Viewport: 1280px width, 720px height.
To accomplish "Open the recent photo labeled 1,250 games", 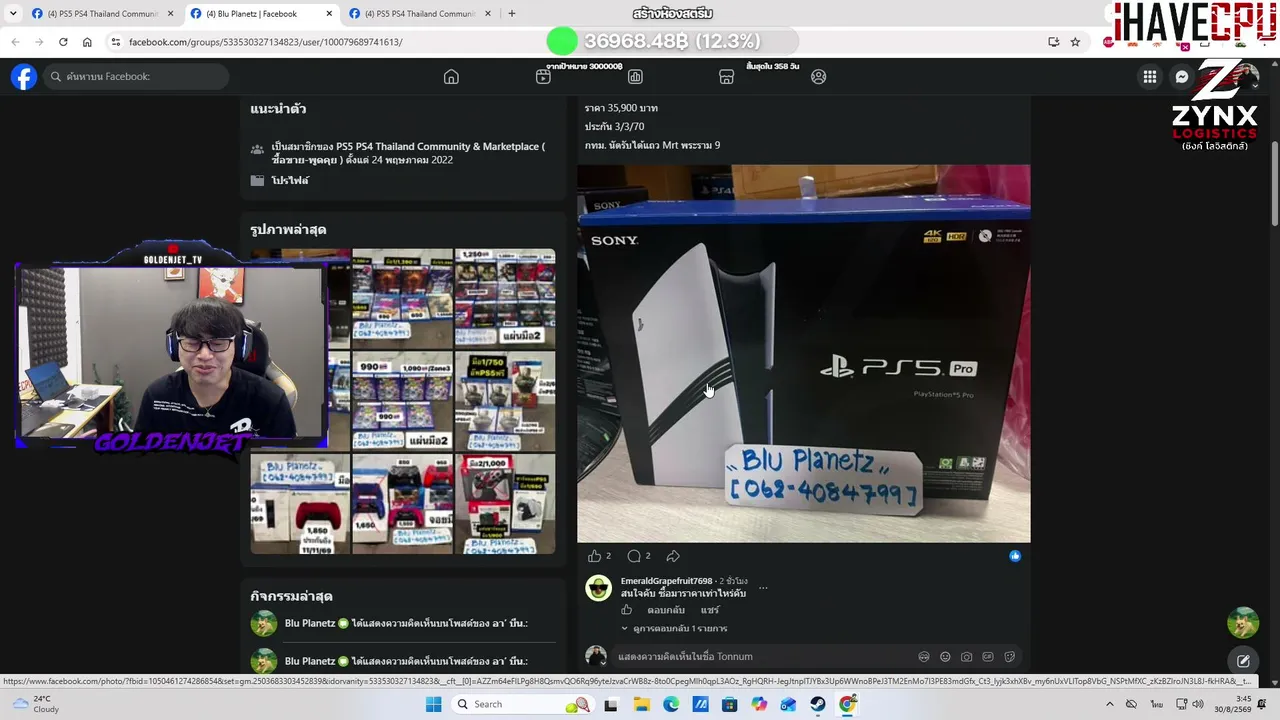I will [x=505, y=298].
